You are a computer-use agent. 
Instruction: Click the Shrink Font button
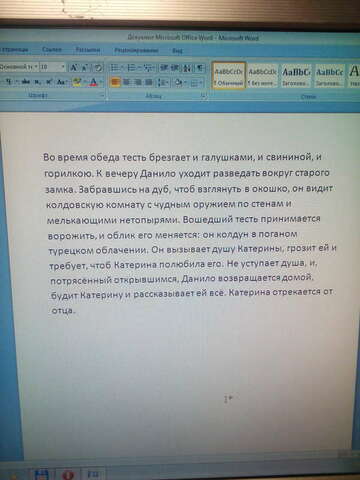[x=85, y=68]
